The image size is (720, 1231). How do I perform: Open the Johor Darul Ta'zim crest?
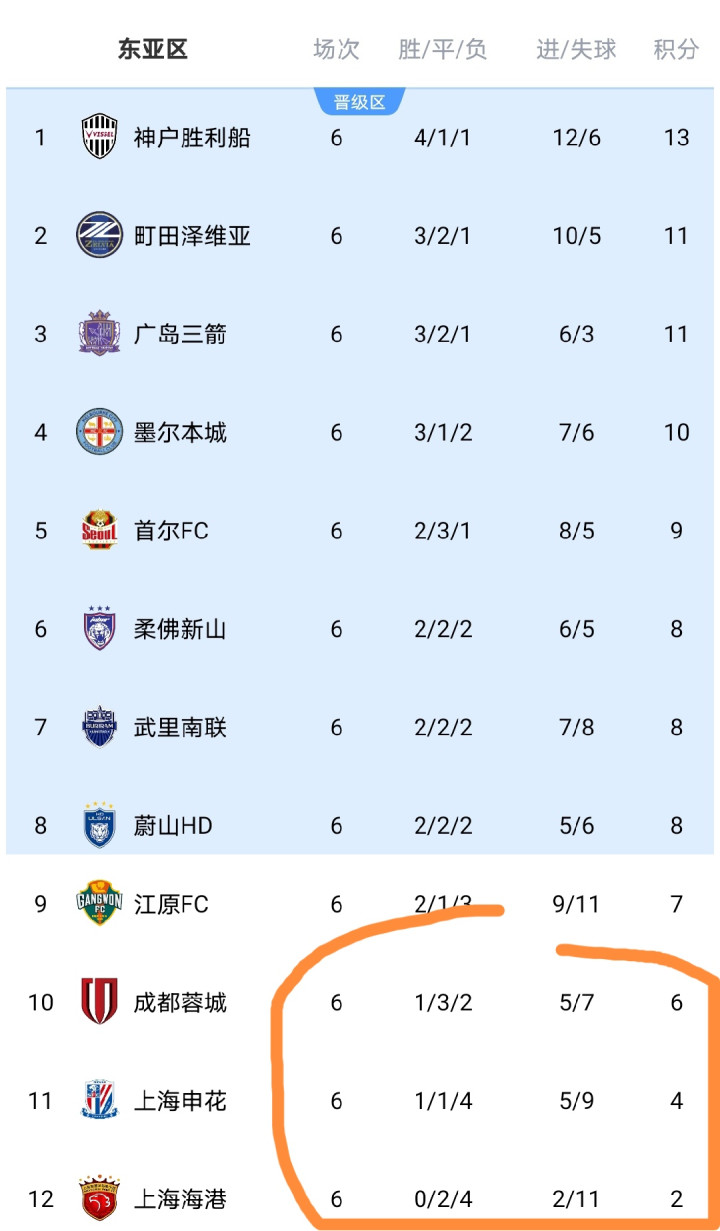(x=100, y=629)
